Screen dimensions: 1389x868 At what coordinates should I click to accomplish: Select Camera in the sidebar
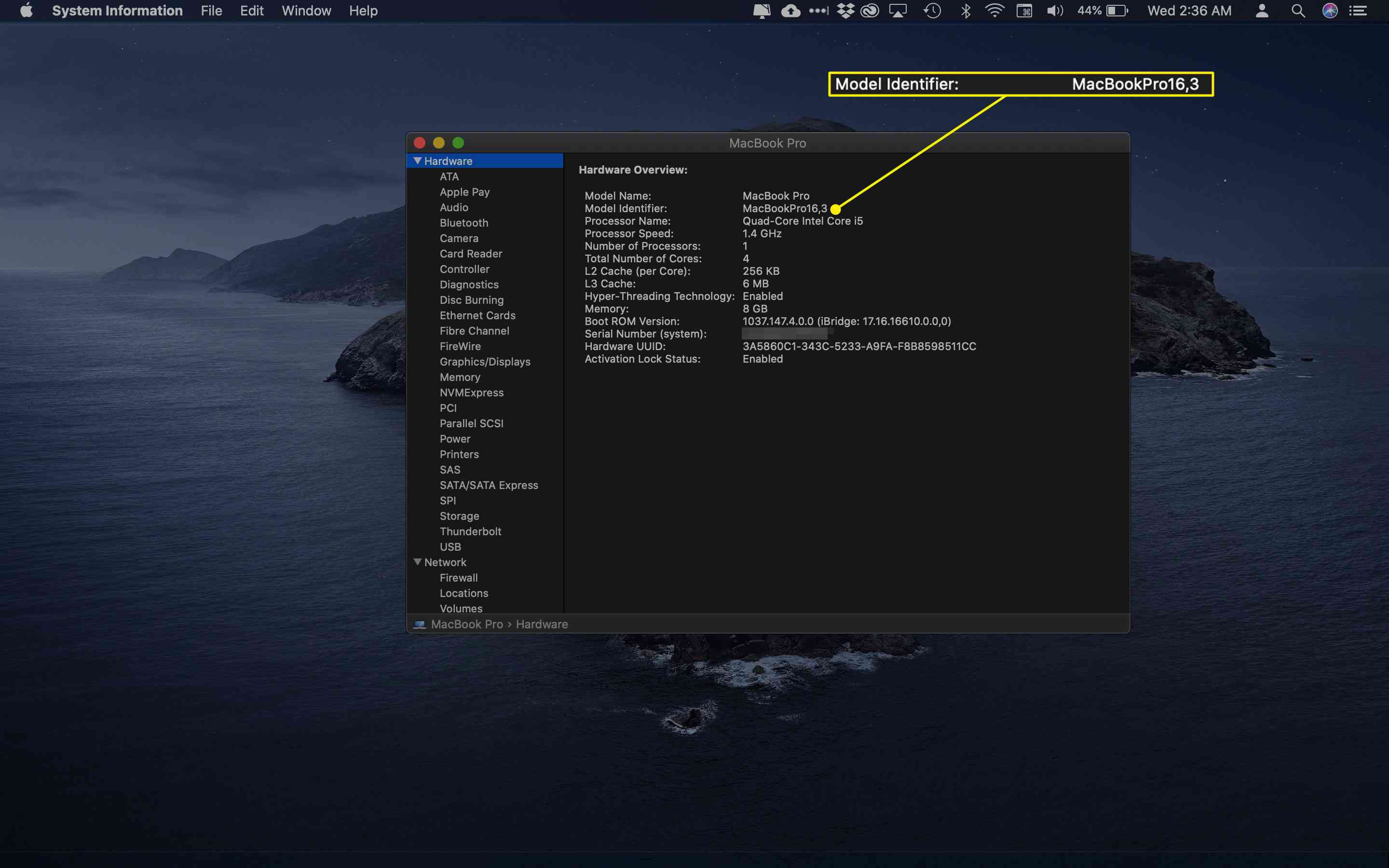coord(459,238)
